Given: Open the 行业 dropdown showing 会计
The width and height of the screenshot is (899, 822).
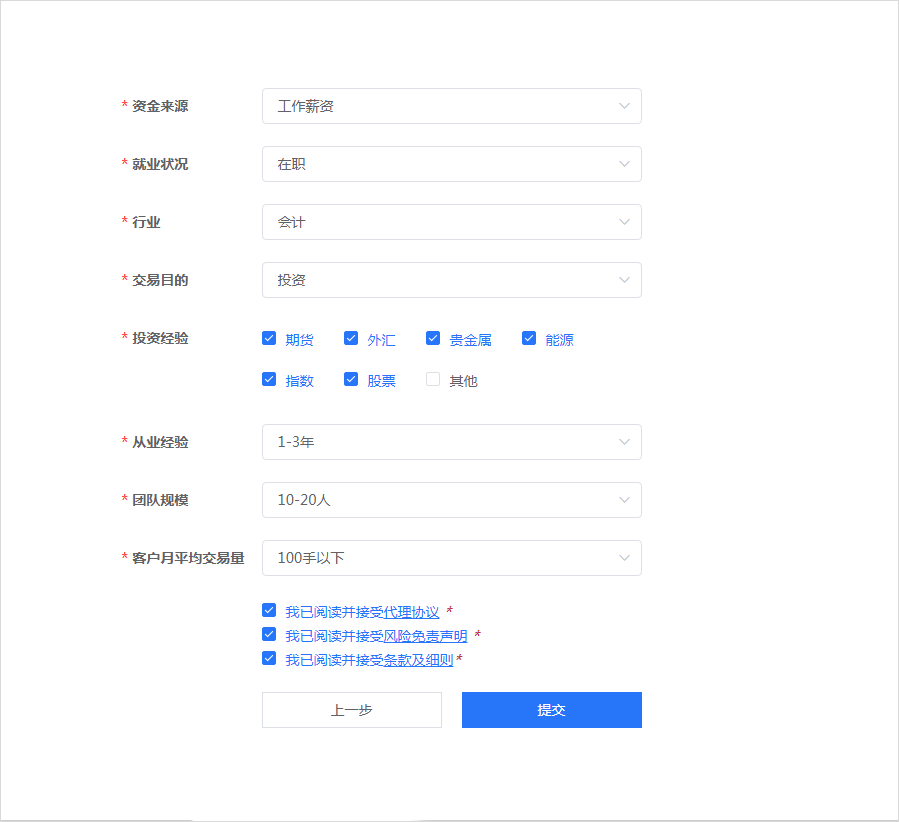Looking at the screenshot, I should coord(451,222).
